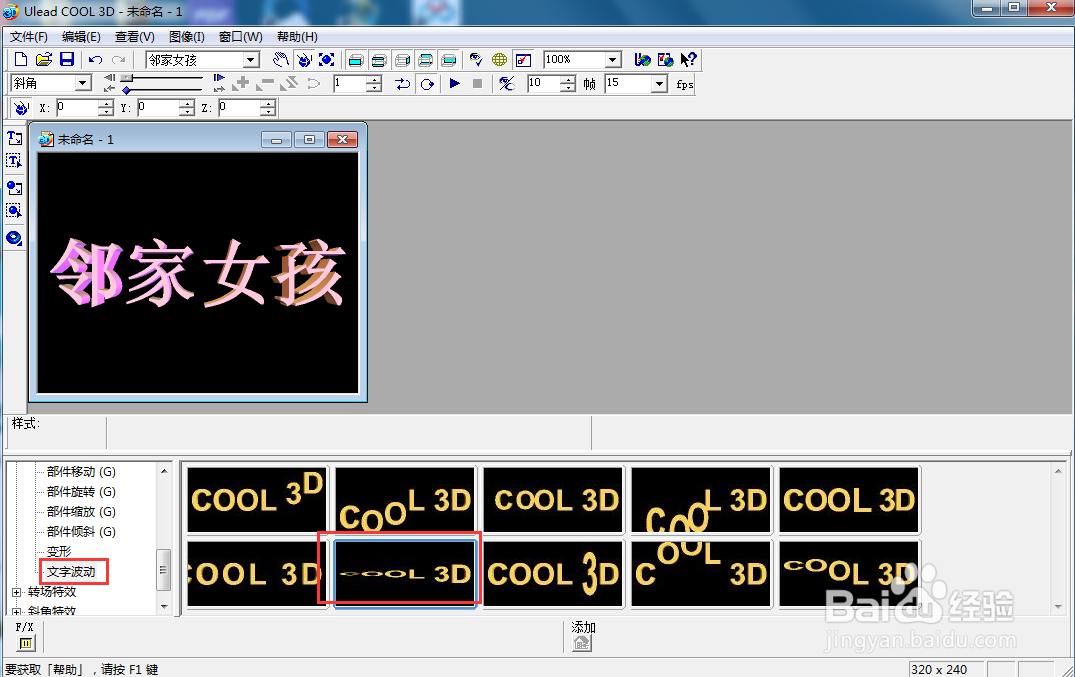Image resolution: width=1075 pixels, height=677 pixels.
Task: Select the Move object hand tool
Action: [281, 60]
